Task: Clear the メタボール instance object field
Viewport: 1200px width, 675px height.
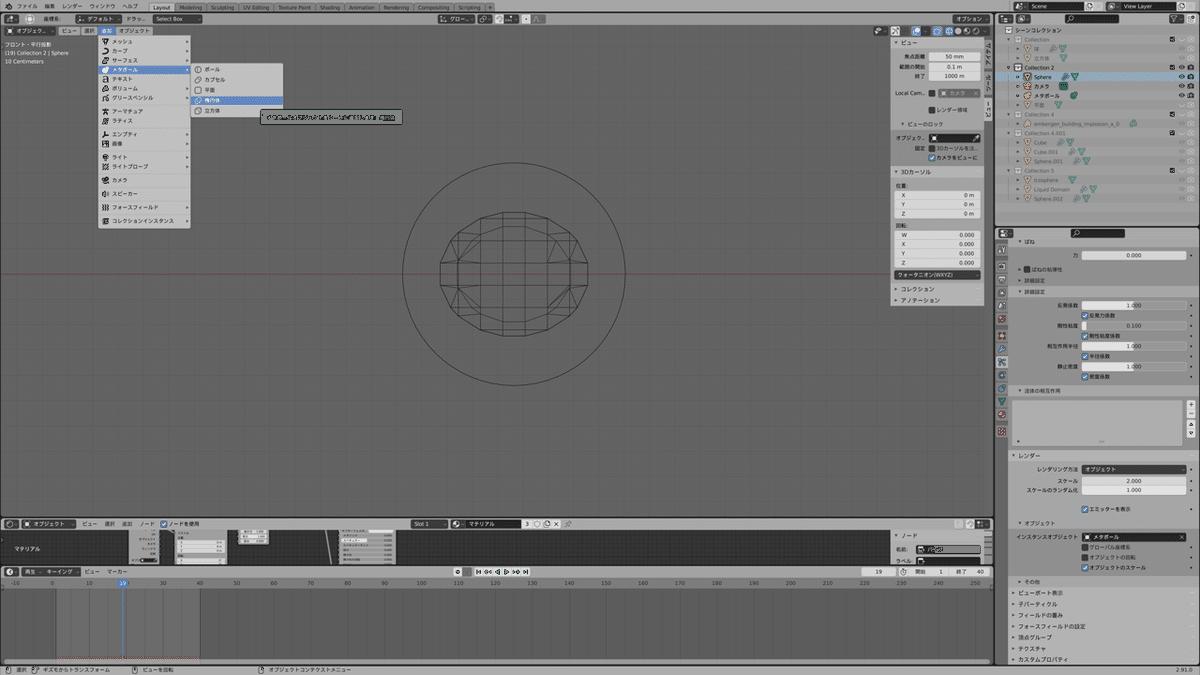Action: (x=1180, y=537)
